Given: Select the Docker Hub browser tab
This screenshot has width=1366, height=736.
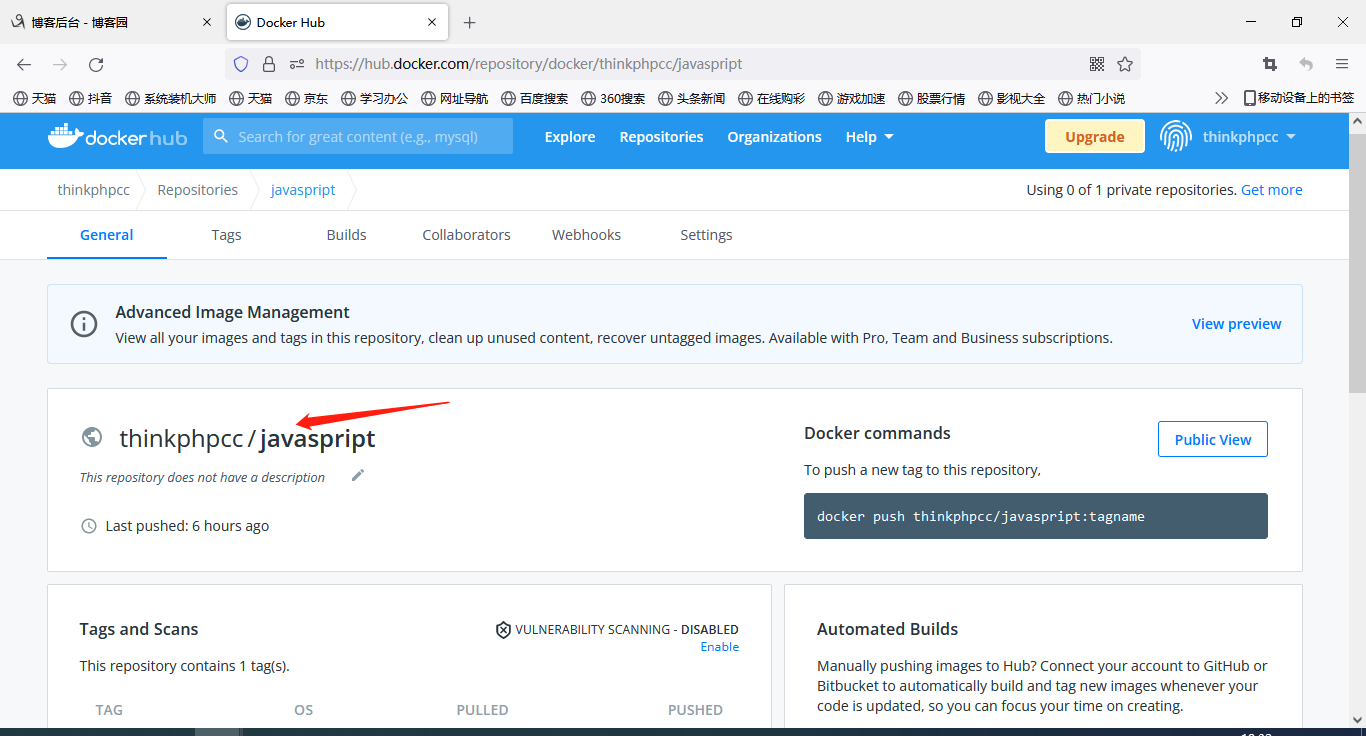Looking at the screenshot, I should pyautogui.click(x=339, y=22).
